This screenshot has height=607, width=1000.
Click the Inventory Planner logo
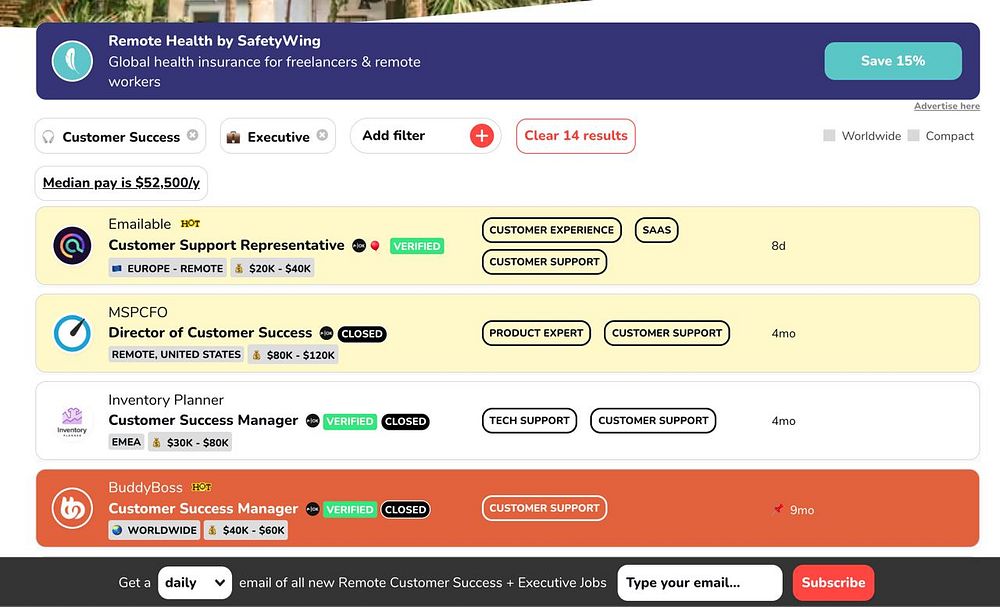click(x=72, y=421)
